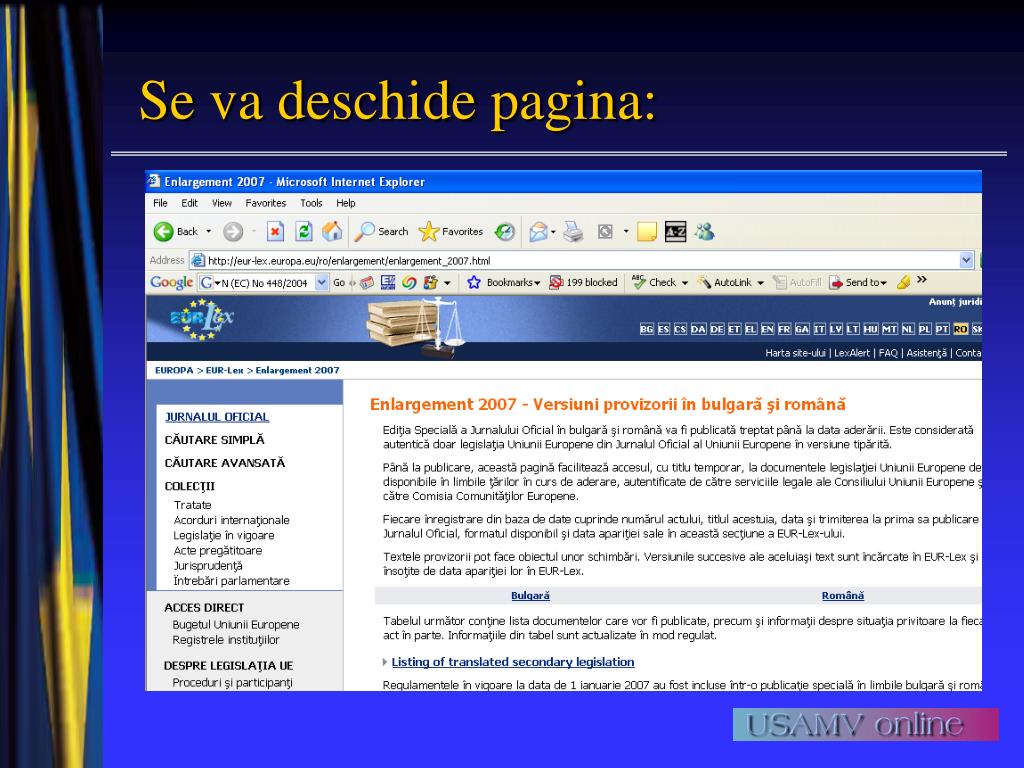Viewport: 1024px width, 768px height.
Task: Open the Check dropdown arrow
Action: click(x=685, y=283)
